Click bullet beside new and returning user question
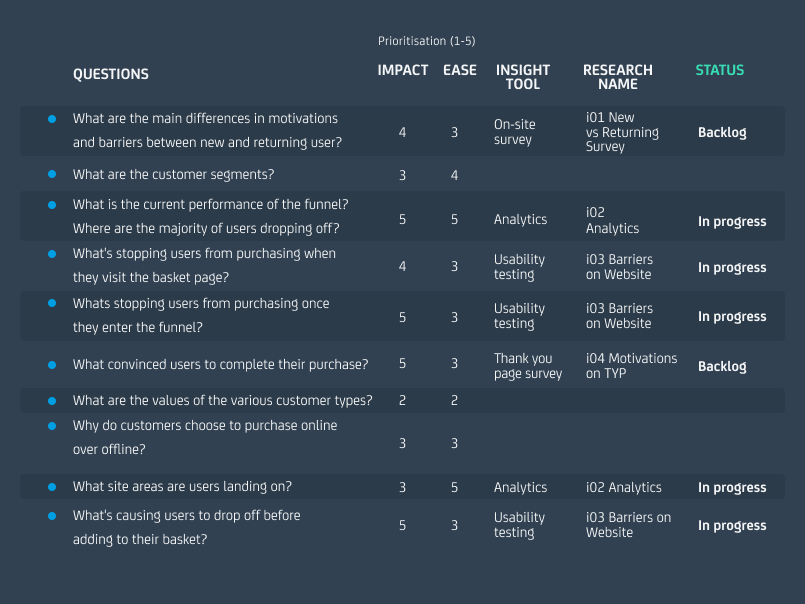This screenshot has height=604, width=805. point(52,118)
